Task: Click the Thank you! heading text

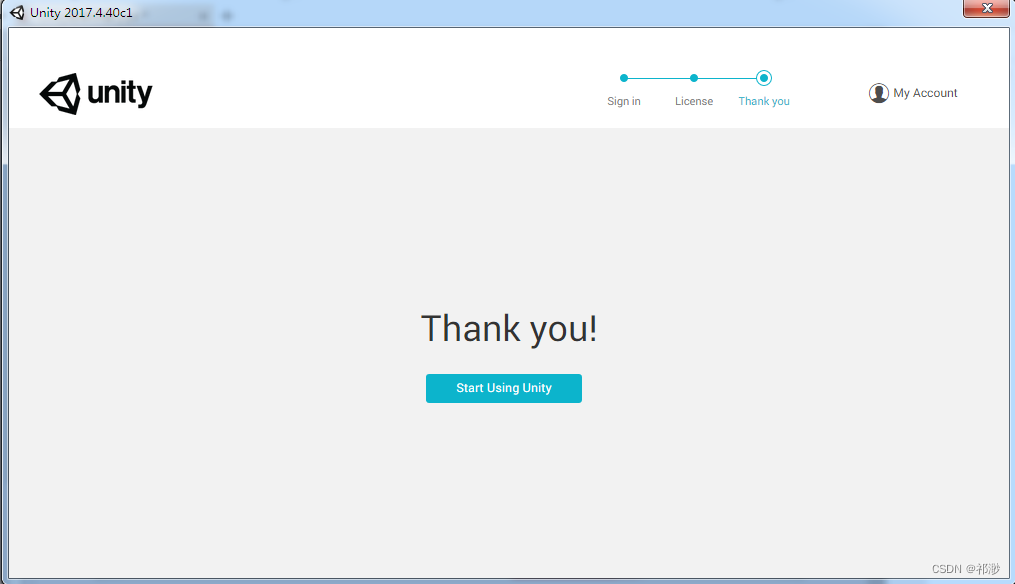Action: [509, 329]
